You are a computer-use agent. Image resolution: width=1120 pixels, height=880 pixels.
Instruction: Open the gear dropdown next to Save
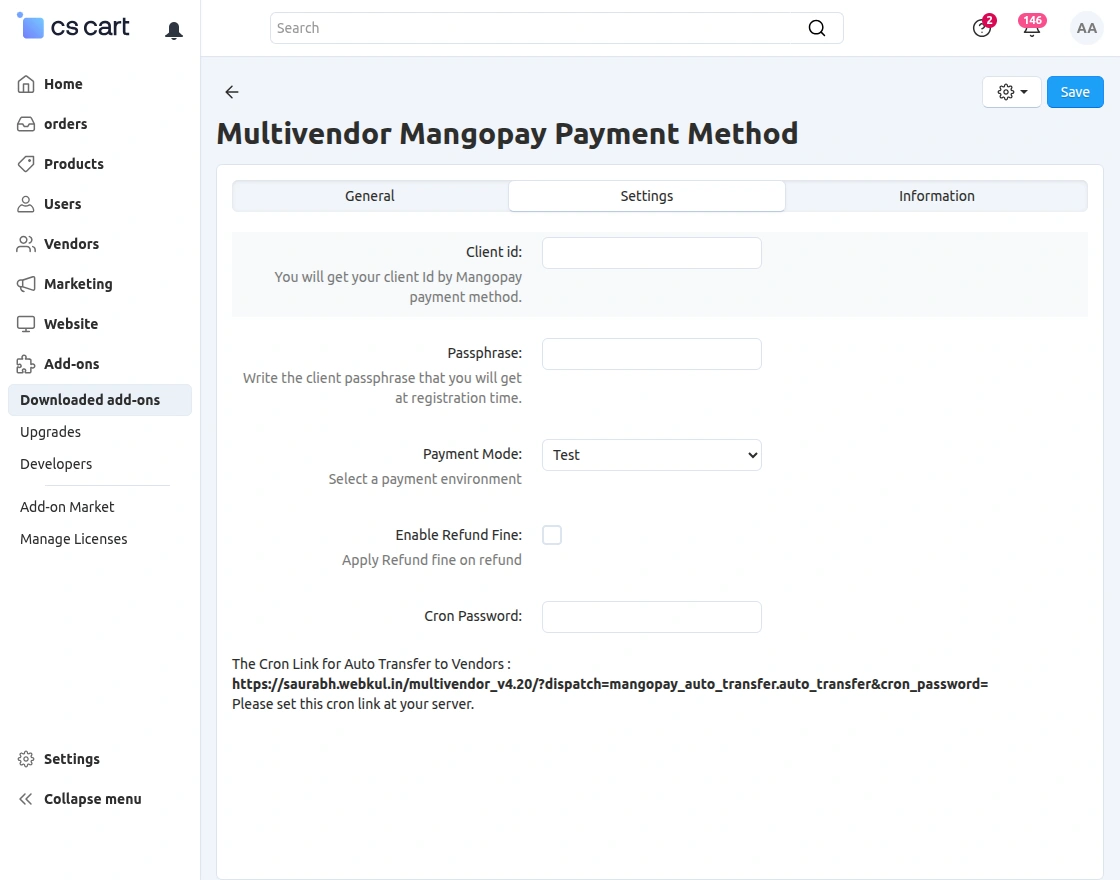pyautogui.click(x=1011, y=92)
